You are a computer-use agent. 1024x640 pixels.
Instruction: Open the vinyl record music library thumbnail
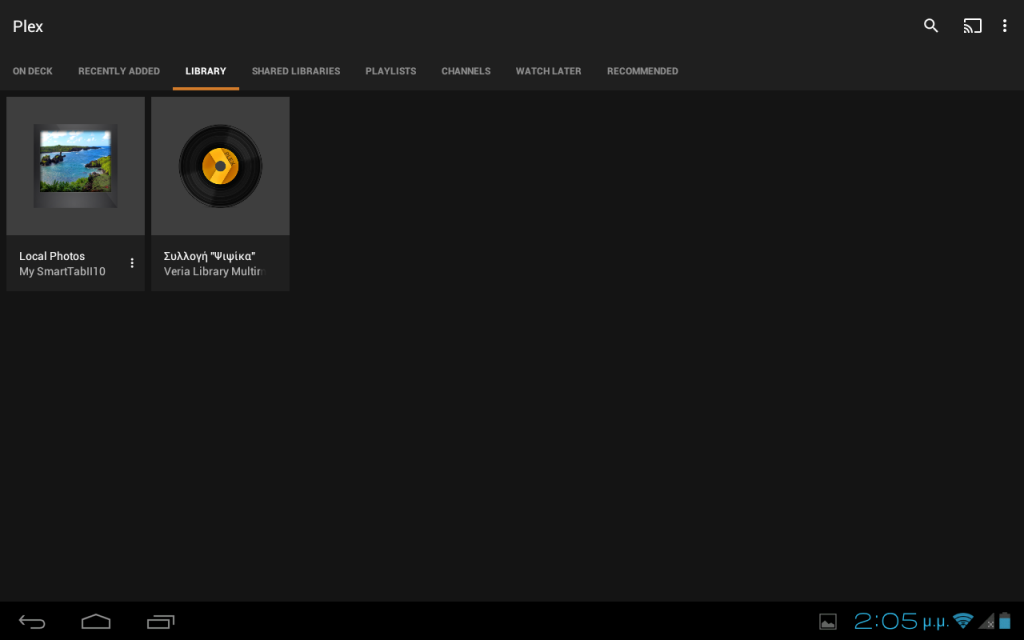click(x=220, y=165)
